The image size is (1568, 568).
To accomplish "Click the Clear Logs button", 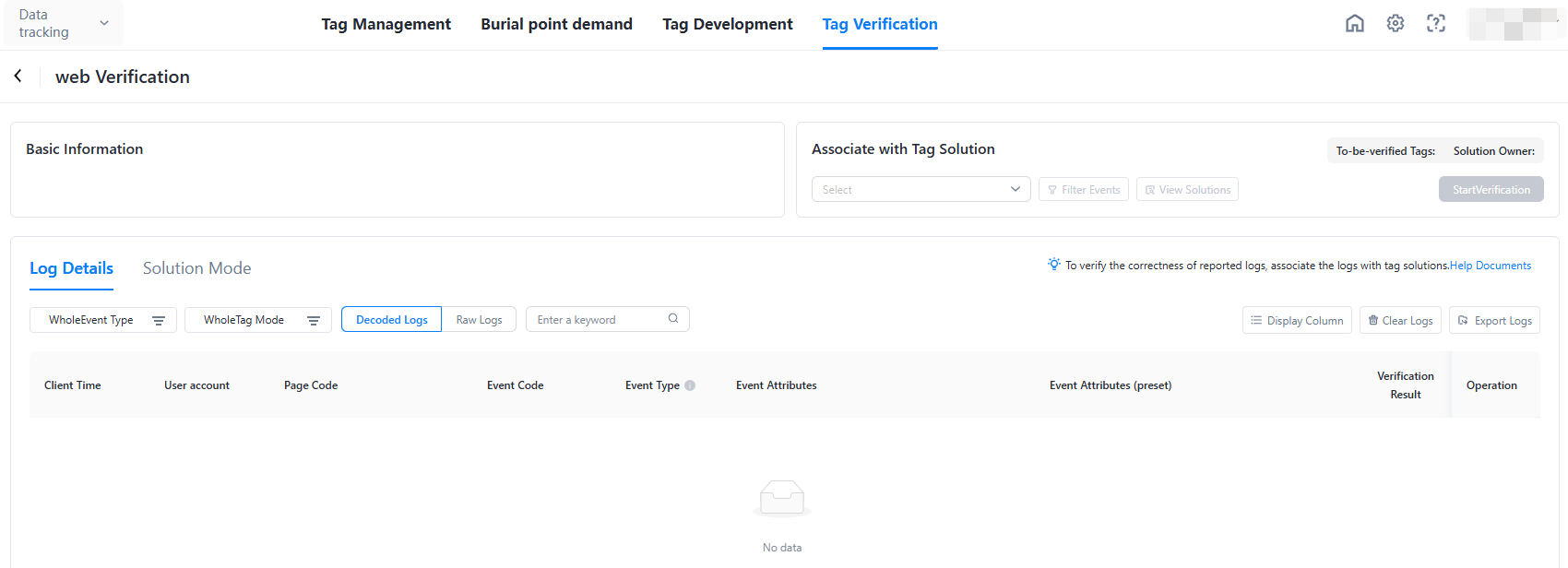I will click(1400, 320).
